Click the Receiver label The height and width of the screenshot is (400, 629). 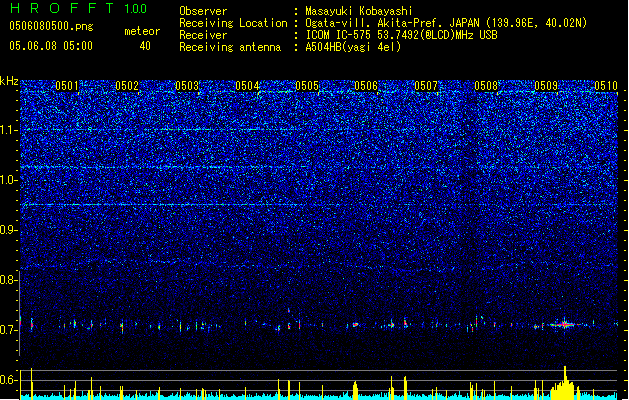point(203,35)
